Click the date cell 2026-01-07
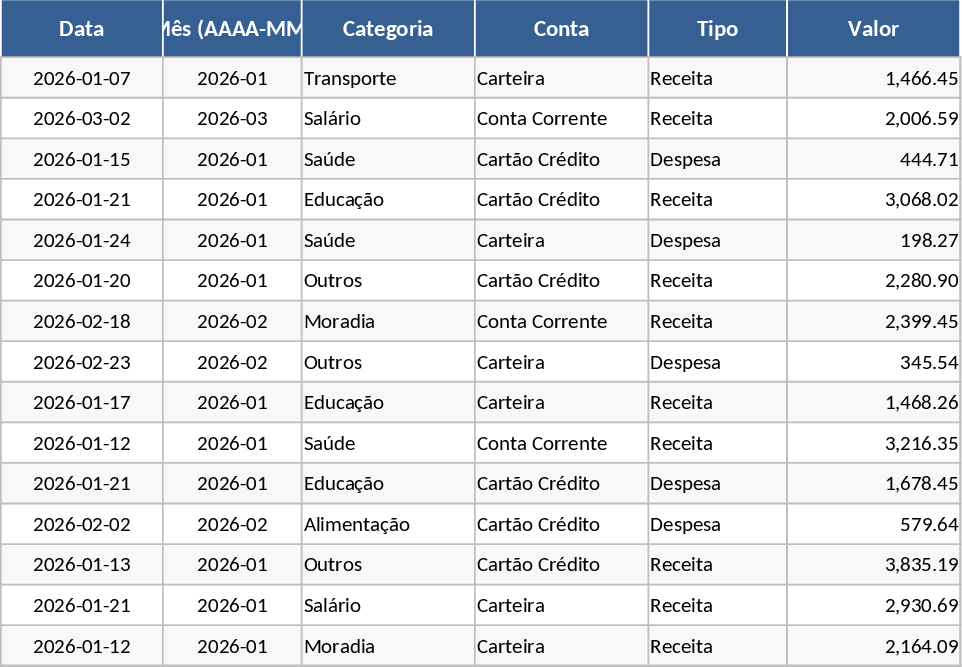This screenshot has height=667, width=962. point(82,78)
